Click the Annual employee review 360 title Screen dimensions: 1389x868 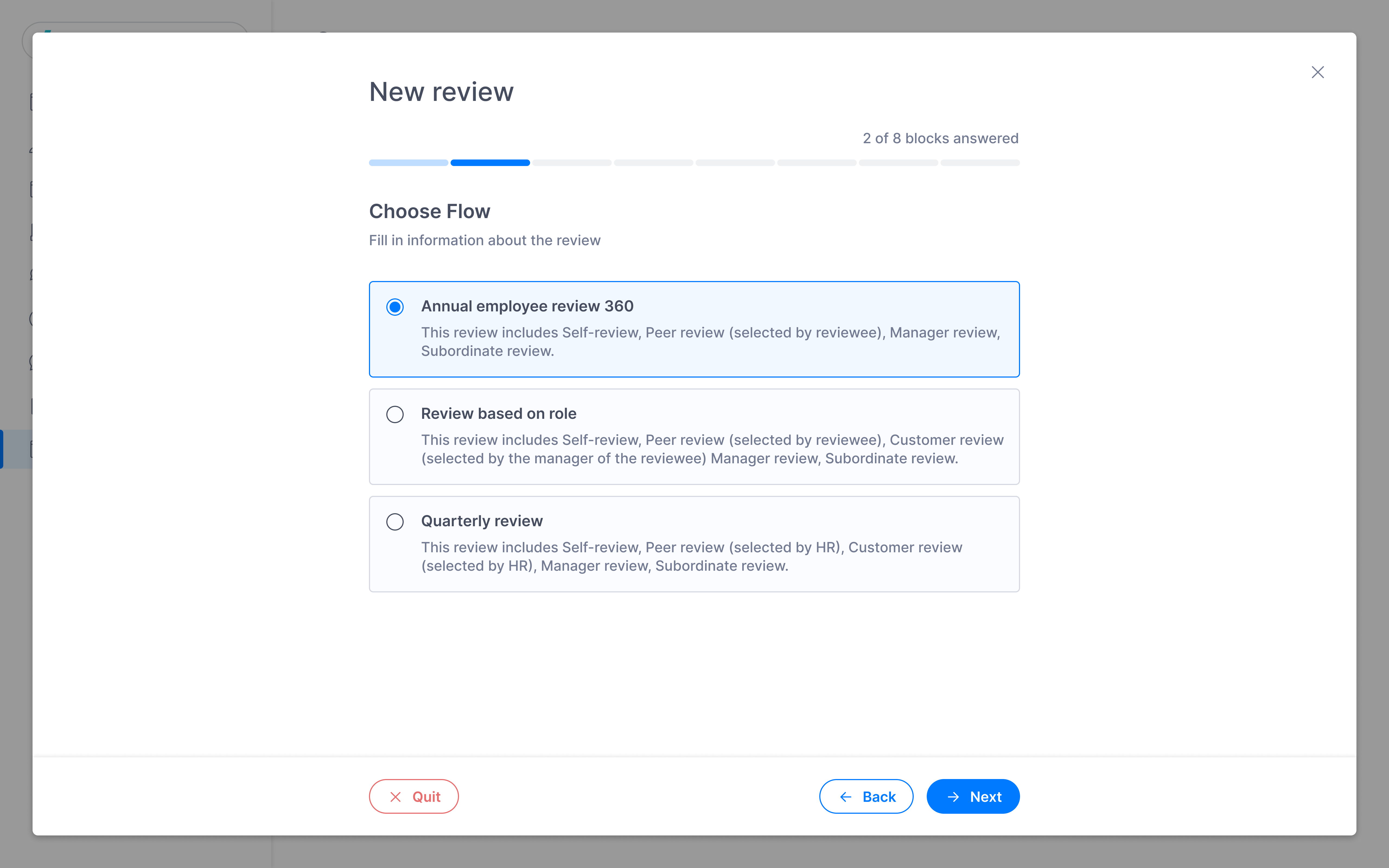click(x=527, y=306)
